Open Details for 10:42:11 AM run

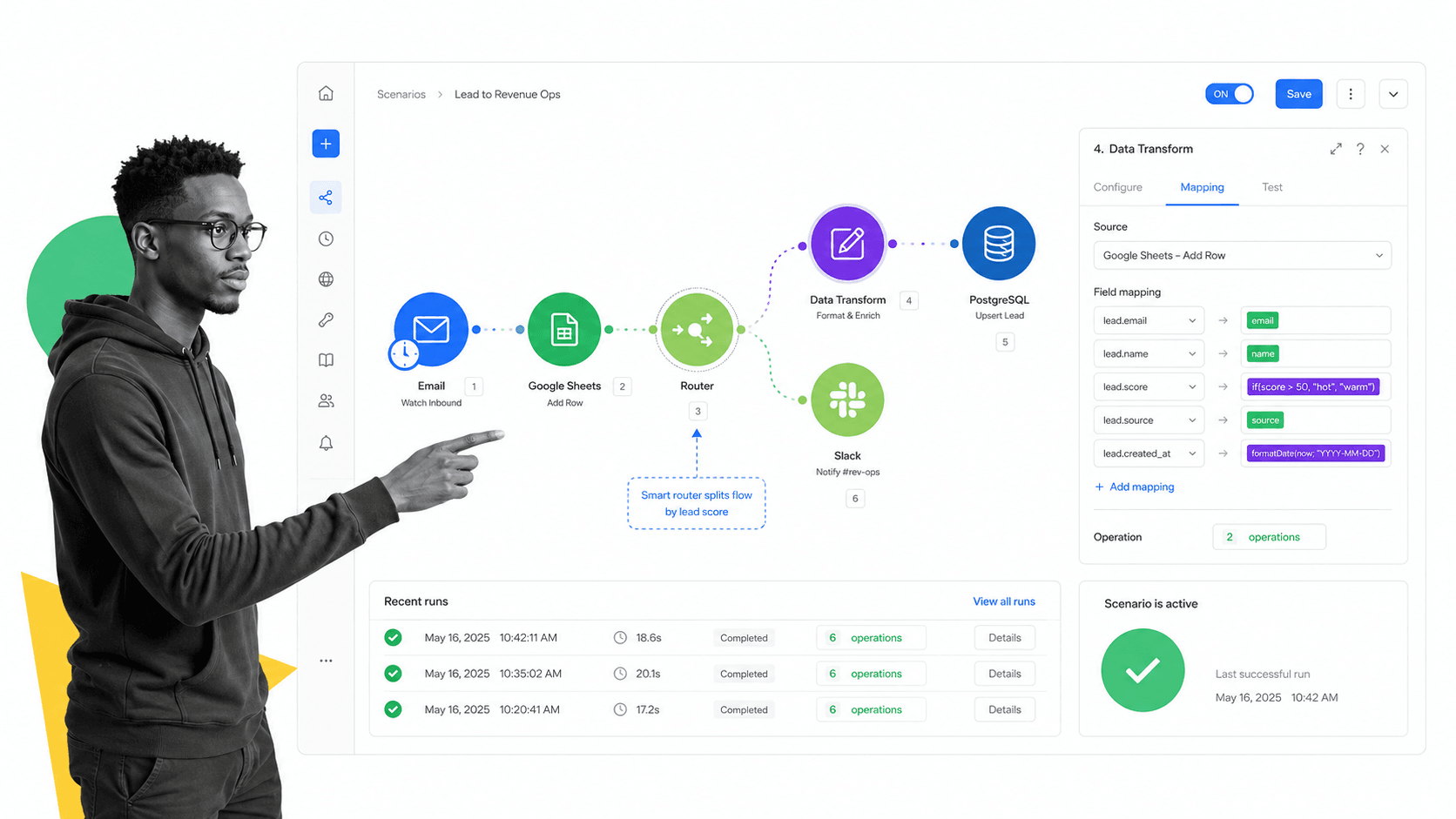point(1005,638)
